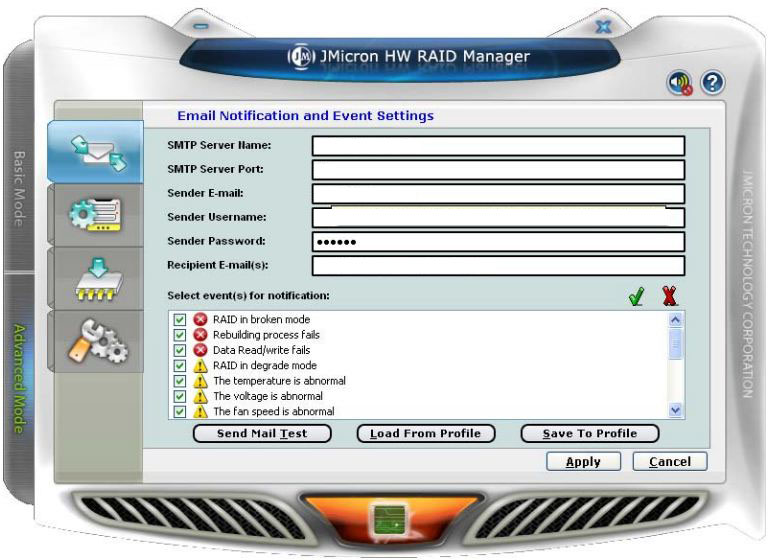Select The voltage is abnormal text
771x560 pixels.
click(x=268, y=396)
